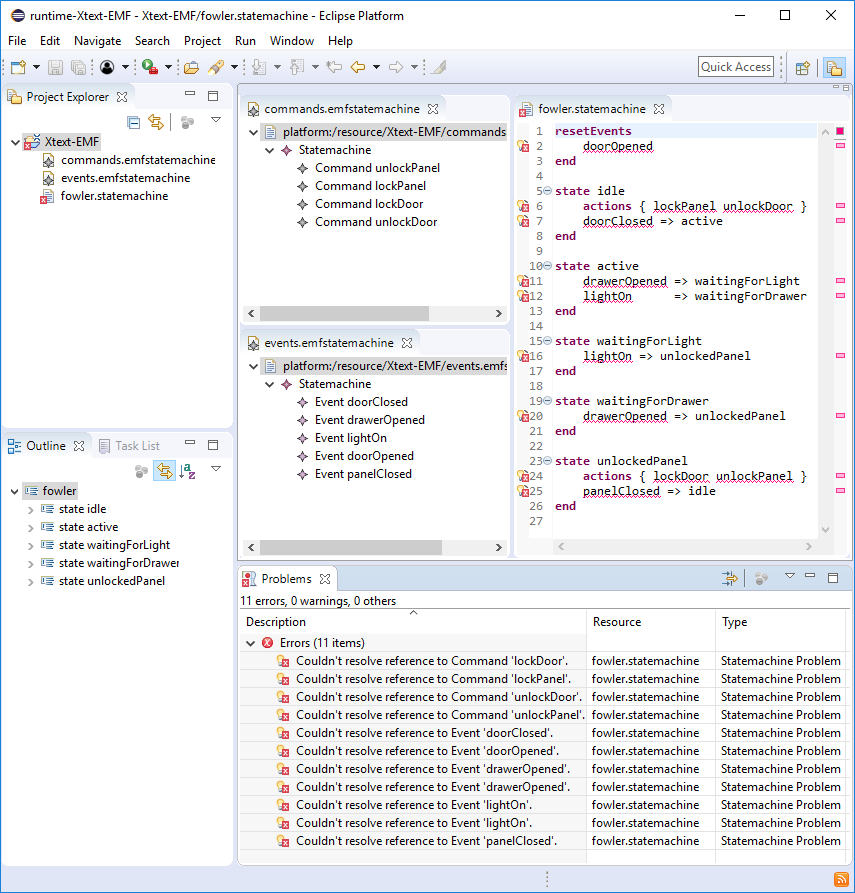
Task: Maximize the Project Explorer view
Action: [x=213, y=96]
